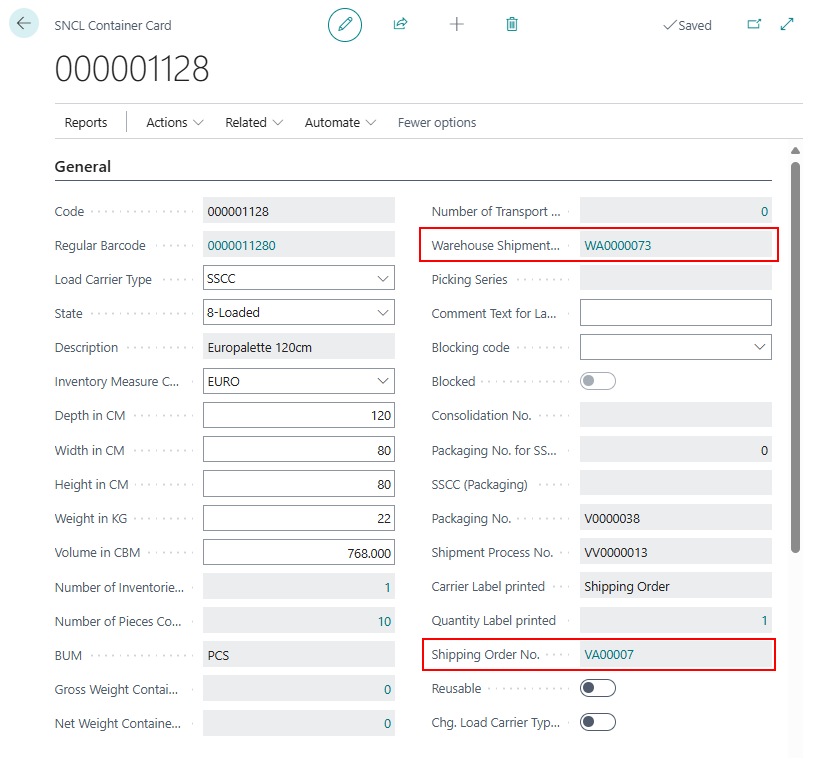Open the Actions menu
The image size is (836, 758).
[175, 122]
